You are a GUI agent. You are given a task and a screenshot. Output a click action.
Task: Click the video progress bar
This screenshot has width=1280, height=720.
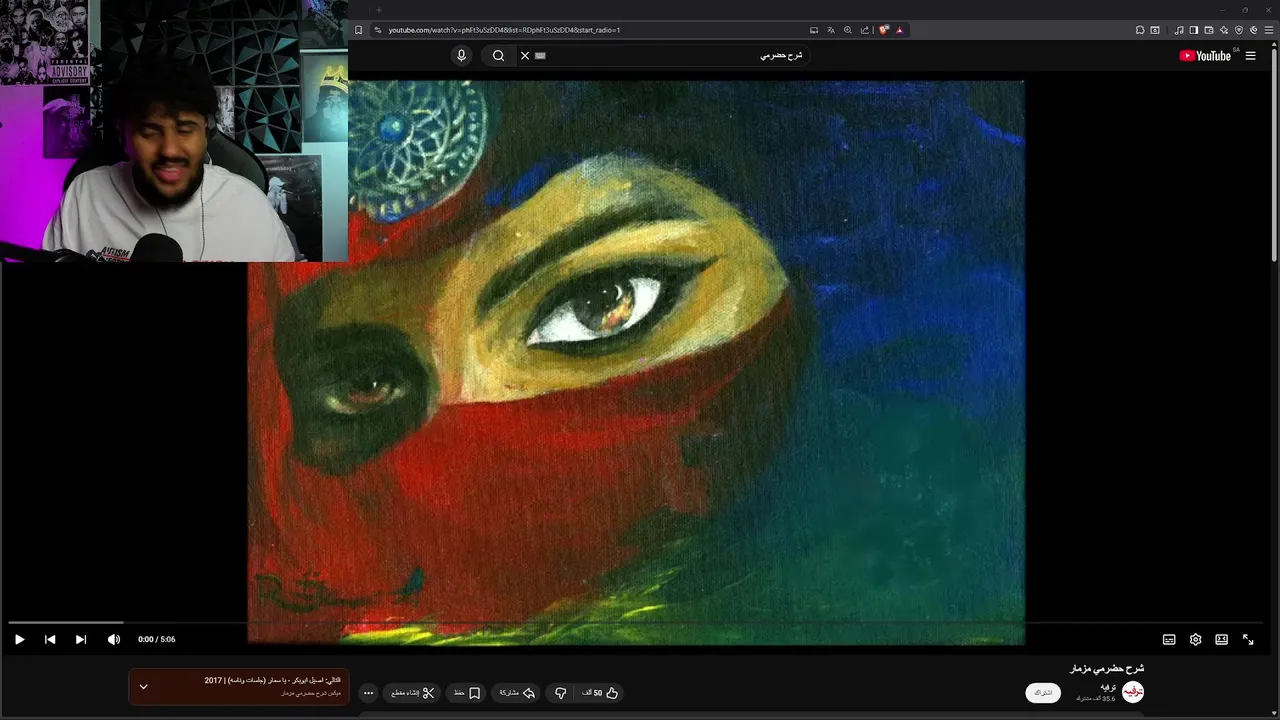(x=636, y=622)
